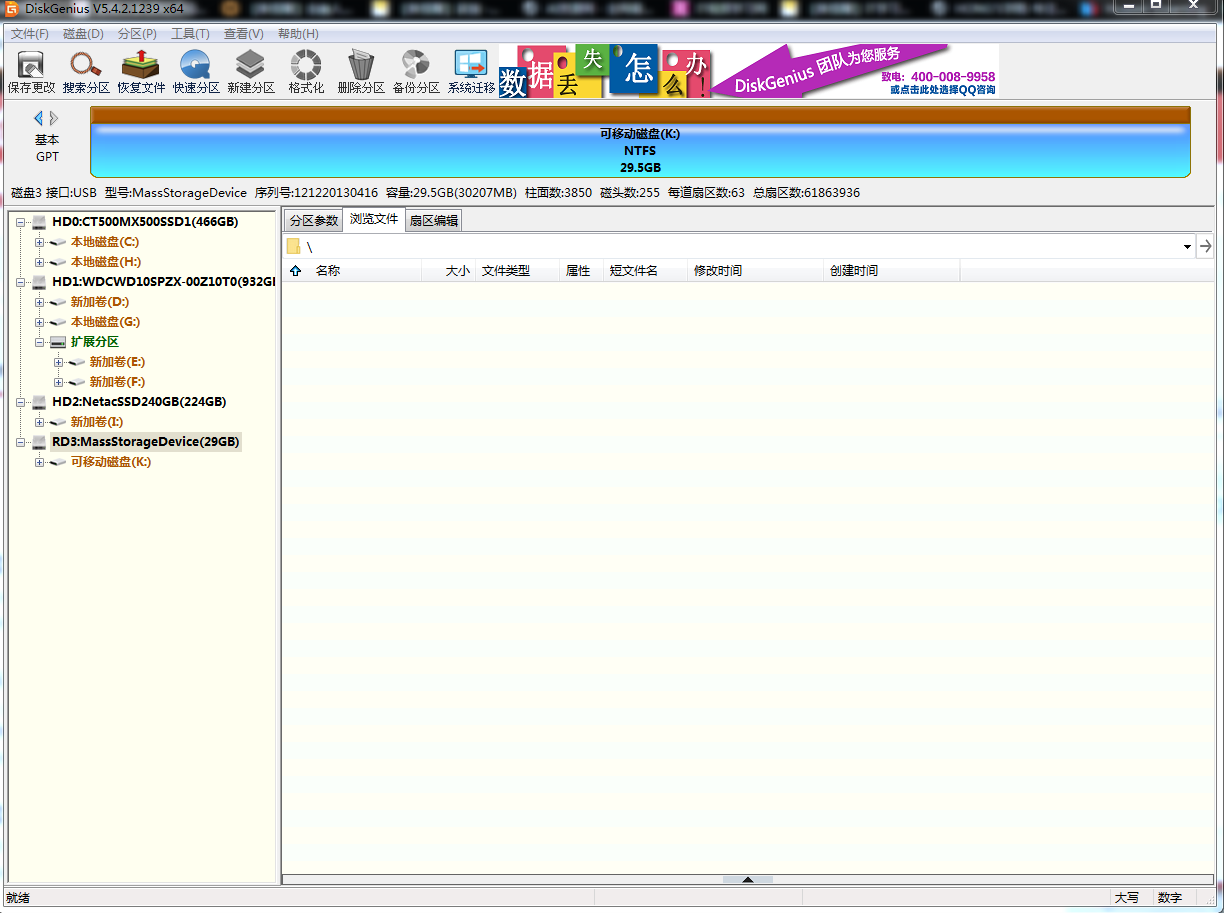
Task: Collapse the HD1:WDCWD10SPZX disk node
Action: click(x=21, y=282)
